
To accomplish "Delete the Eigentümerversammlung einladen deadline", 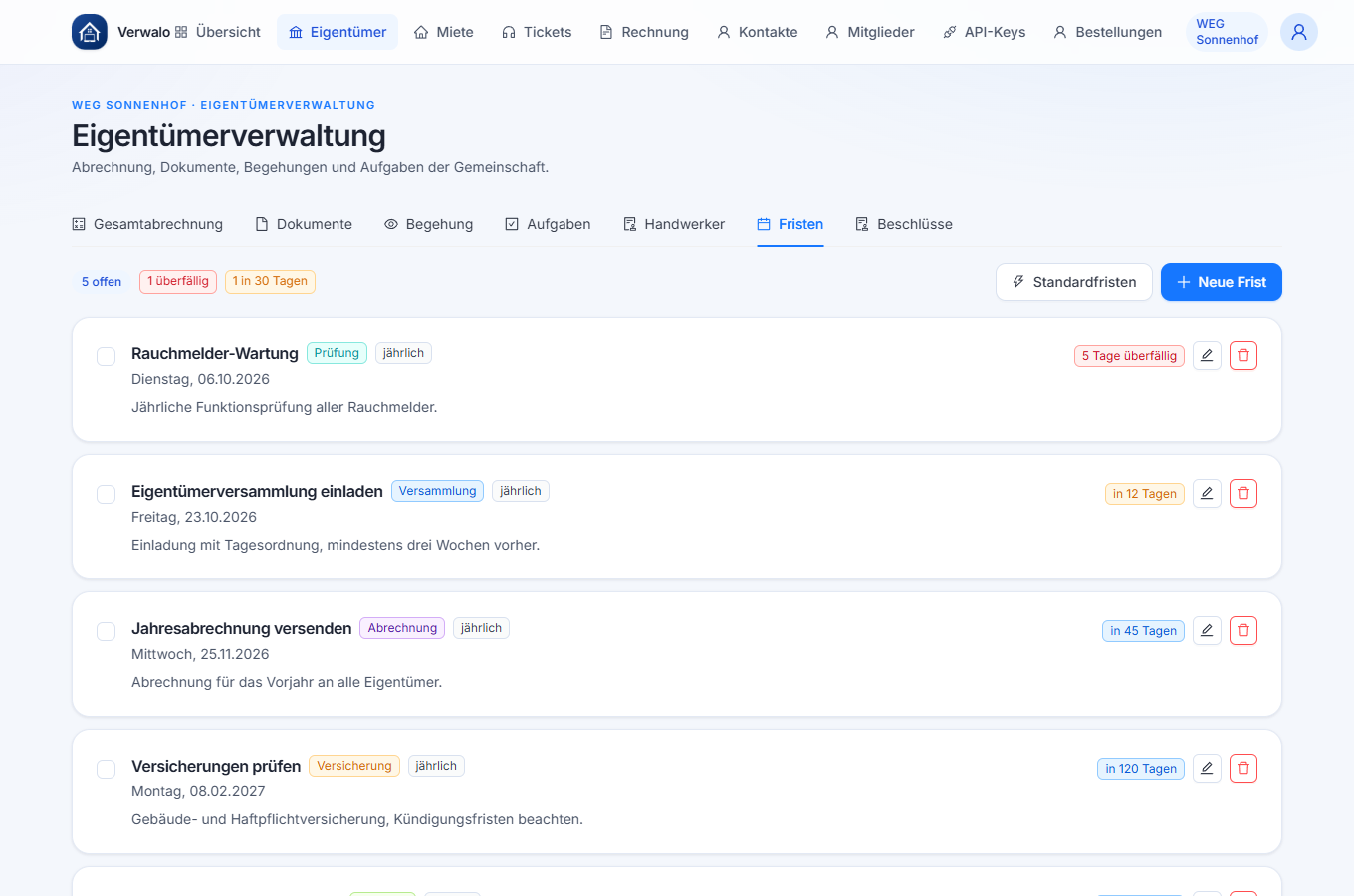I will click(x=1243, y=494).
